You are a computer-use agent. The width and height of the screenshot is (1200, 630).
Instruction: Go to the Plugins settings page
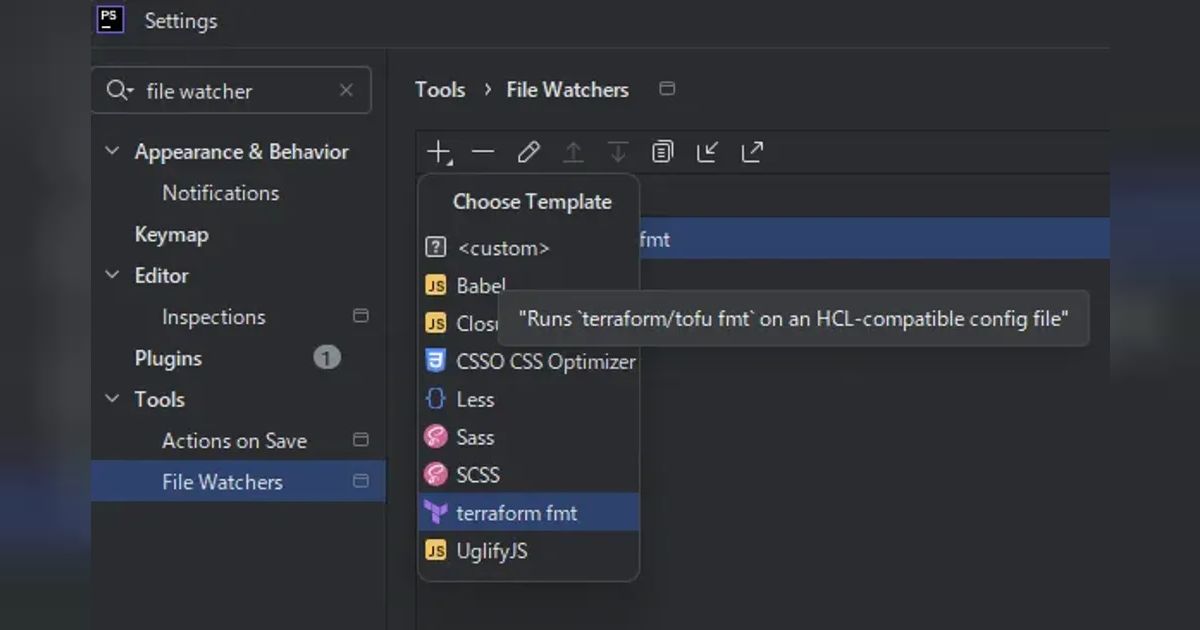coord(168,358)
